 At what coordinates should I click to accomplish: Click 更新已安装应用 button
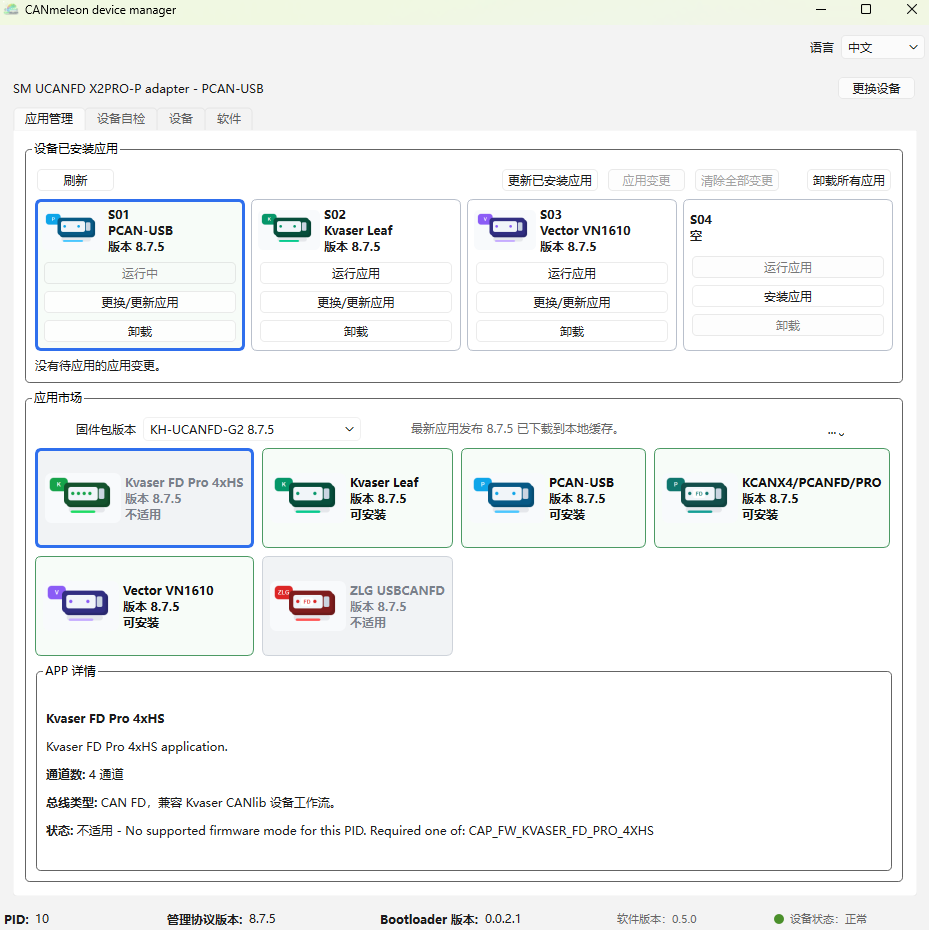pyautogui.click(x=549, y=180)
